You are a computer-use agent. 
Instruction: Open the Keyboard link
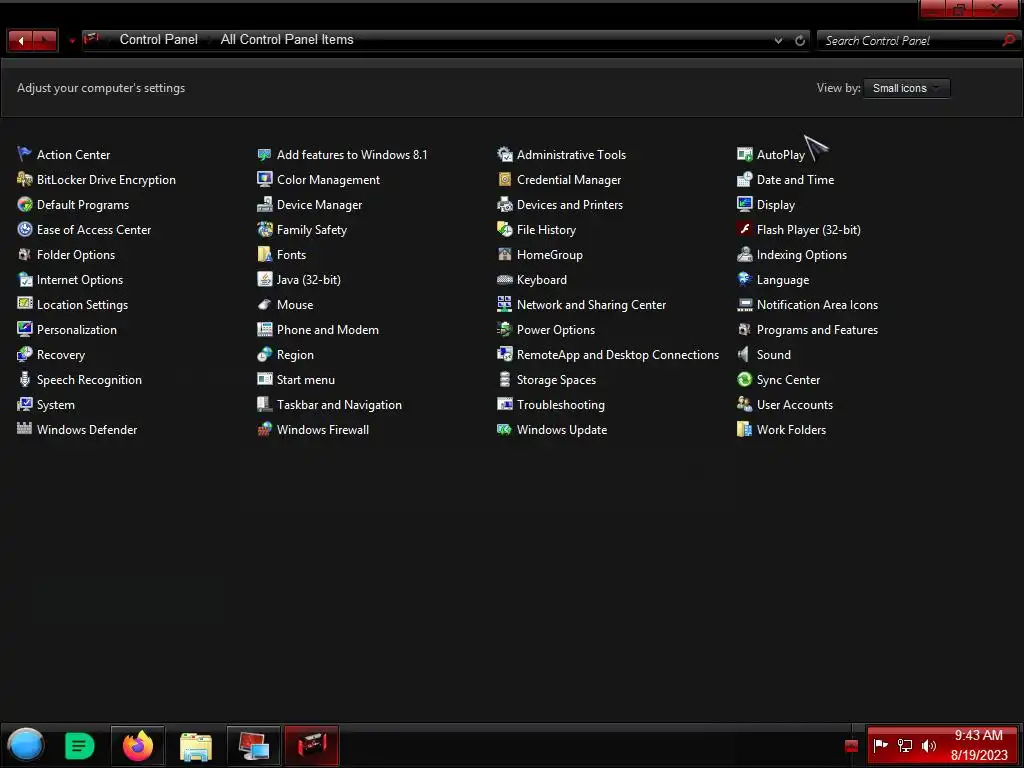(542, 280)
